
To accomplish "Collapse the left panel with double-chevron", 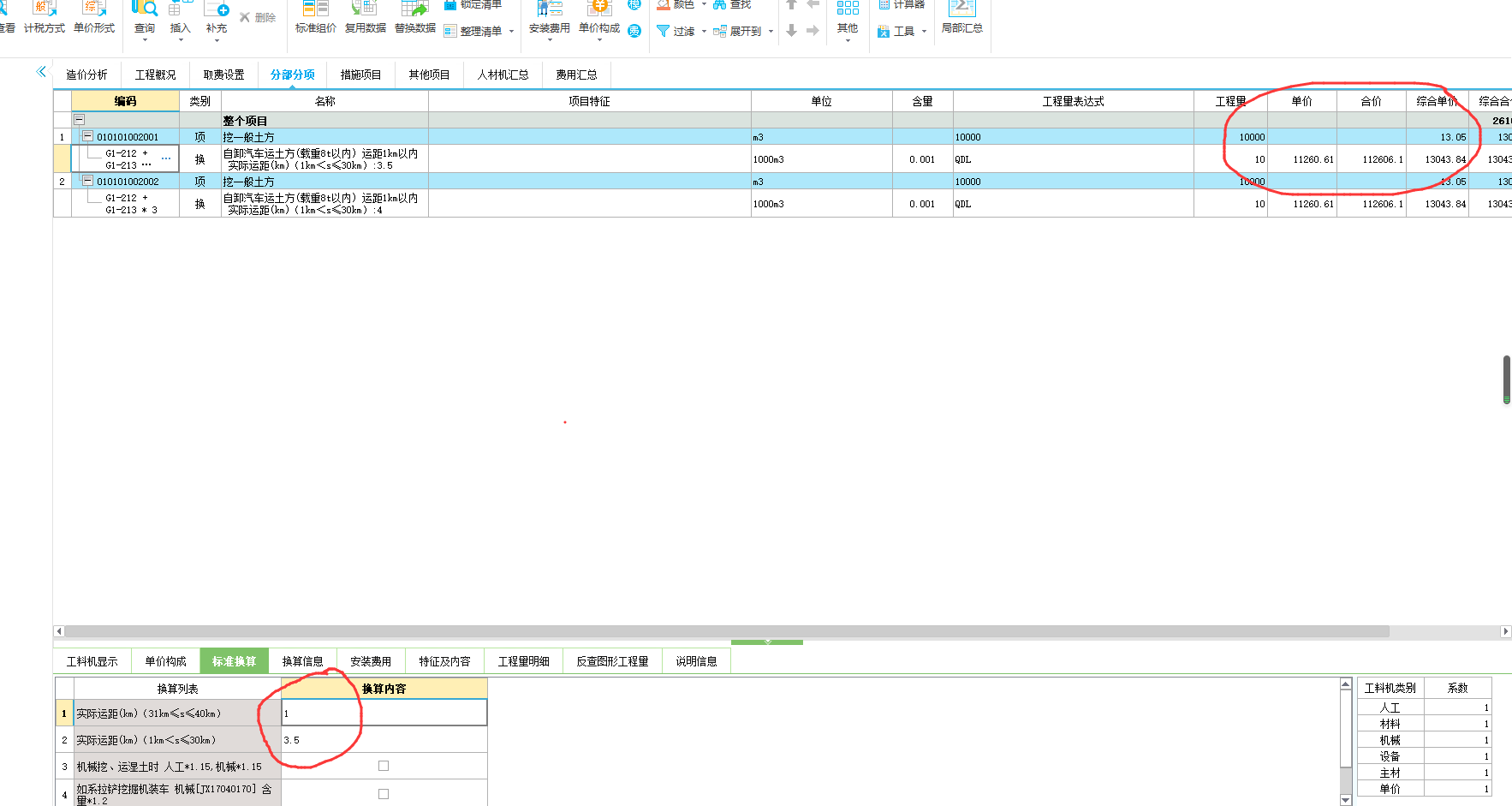I will point(41,71).
